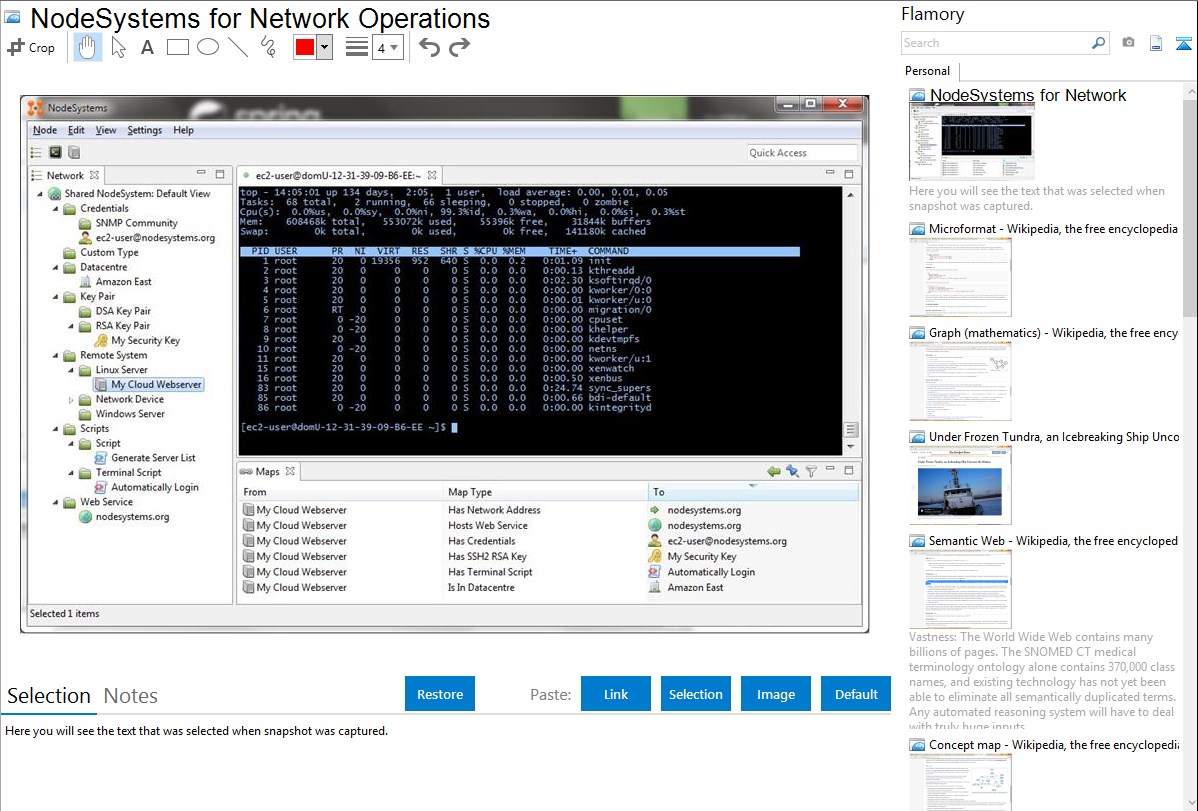Screen dimensions: 1198x811
Task: Click the Default paste button
Action: pos(856,694)
